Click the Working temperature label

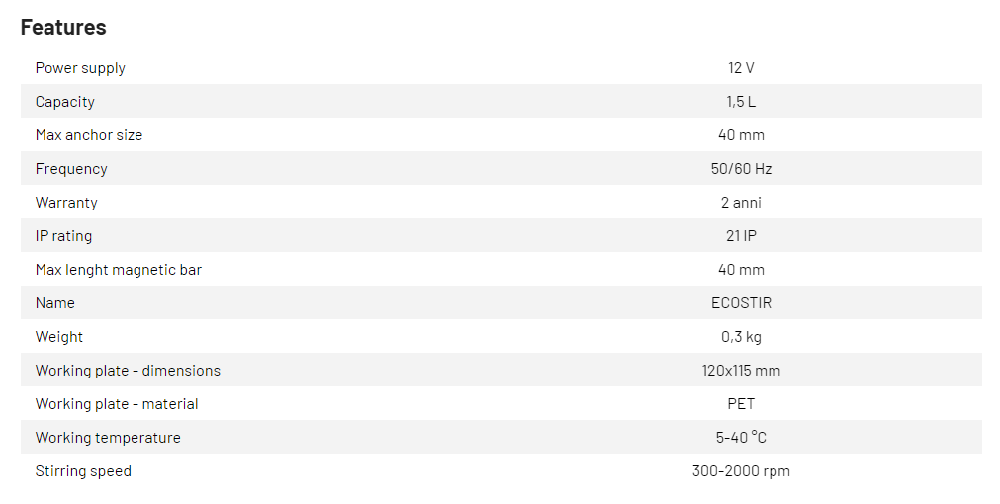(x=108, y=438)
